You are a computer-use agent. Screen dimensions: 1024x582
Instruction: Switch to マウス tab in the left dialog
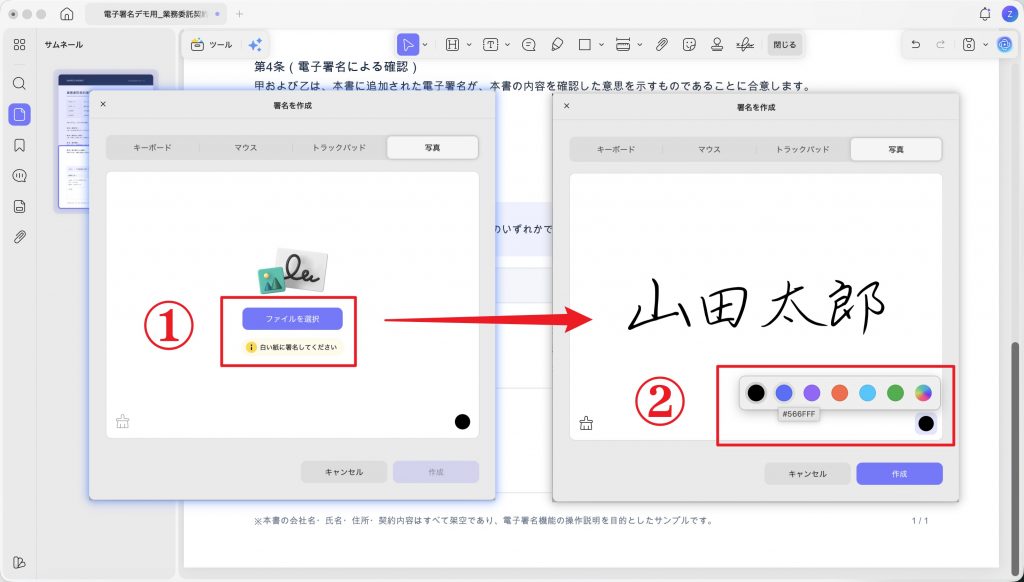[246, 148]
